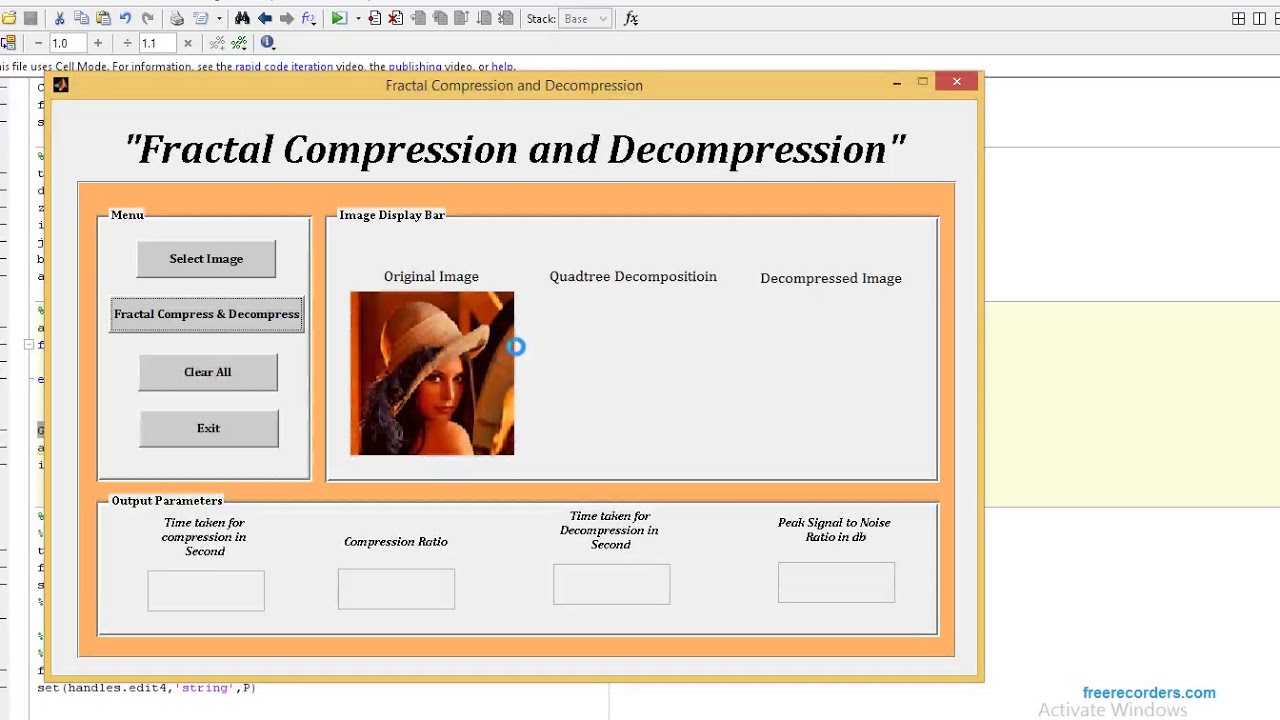Go back with the blue left arrow

pos(265,18)
